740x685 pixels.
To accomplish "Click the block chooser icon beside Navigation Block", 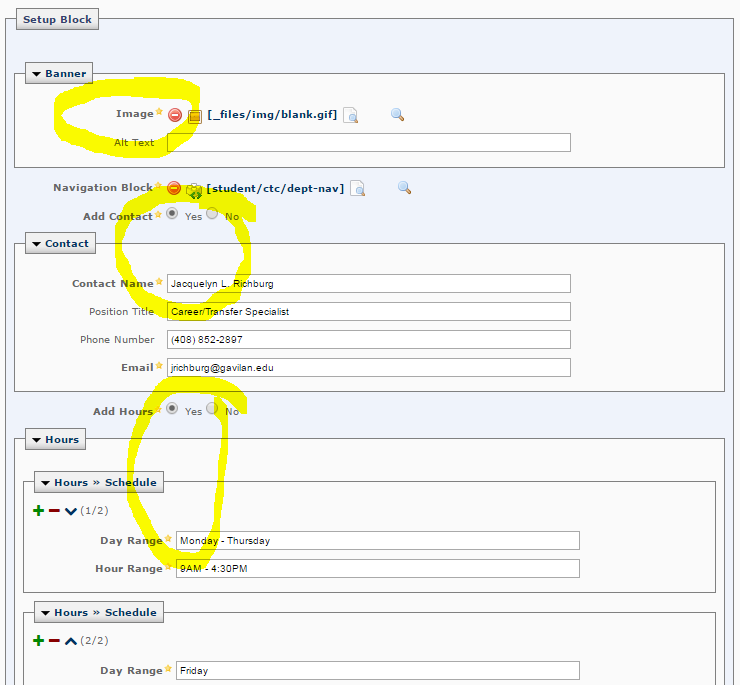I will click(194, 189).
